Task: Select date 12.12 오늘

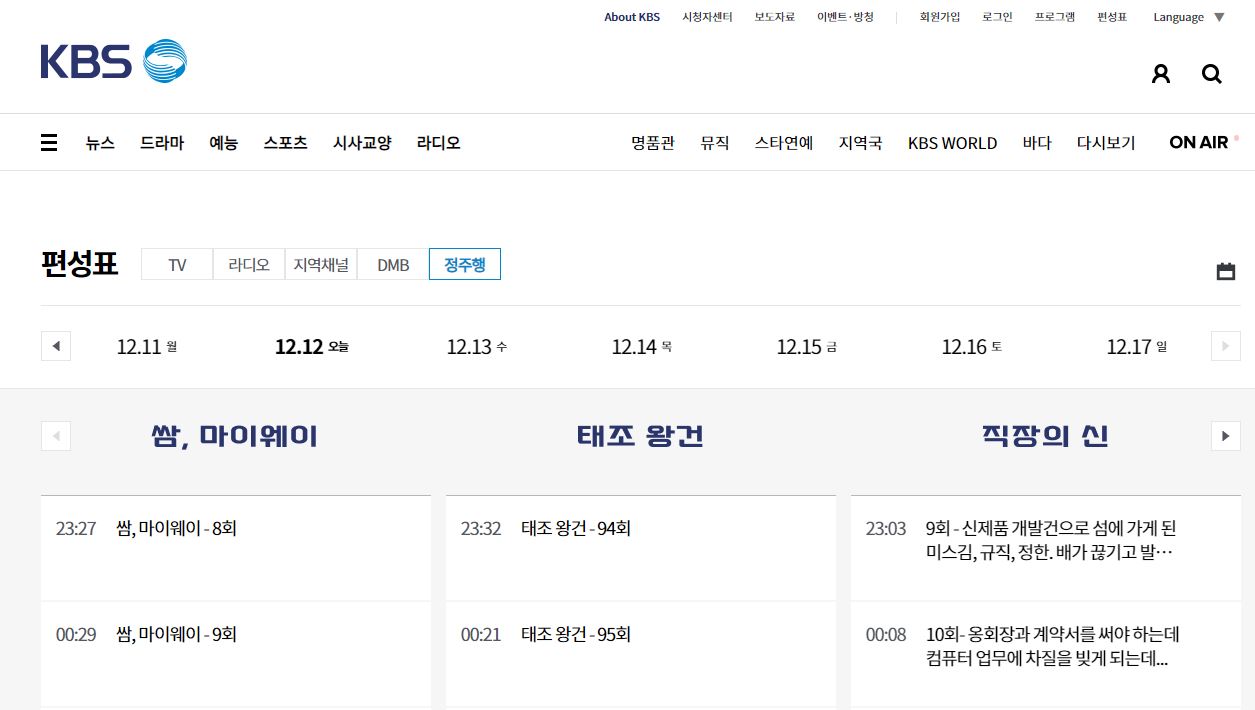Action: tap(312, 347)
